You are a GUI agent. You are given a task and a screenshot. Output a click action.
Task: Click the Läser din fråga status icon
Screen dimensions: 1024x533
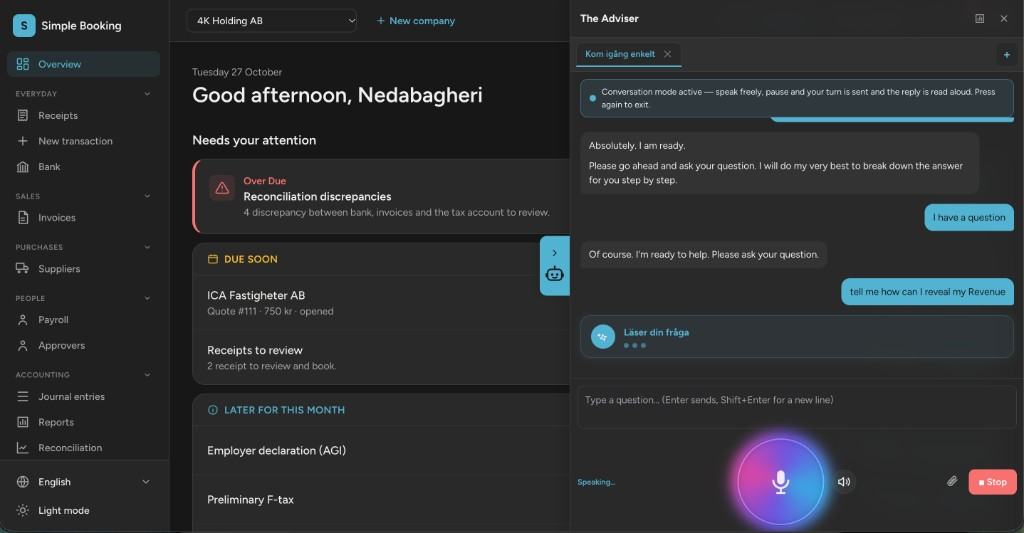603,337
